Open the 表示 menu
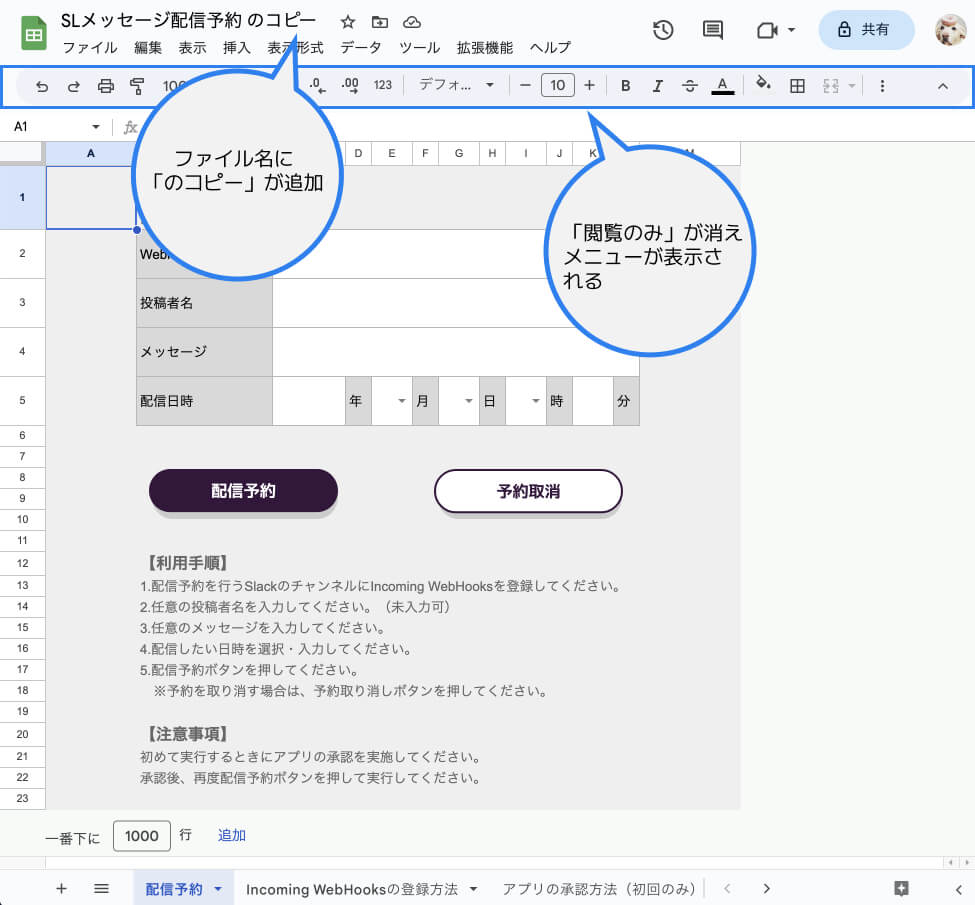 (x=192, y=48)
